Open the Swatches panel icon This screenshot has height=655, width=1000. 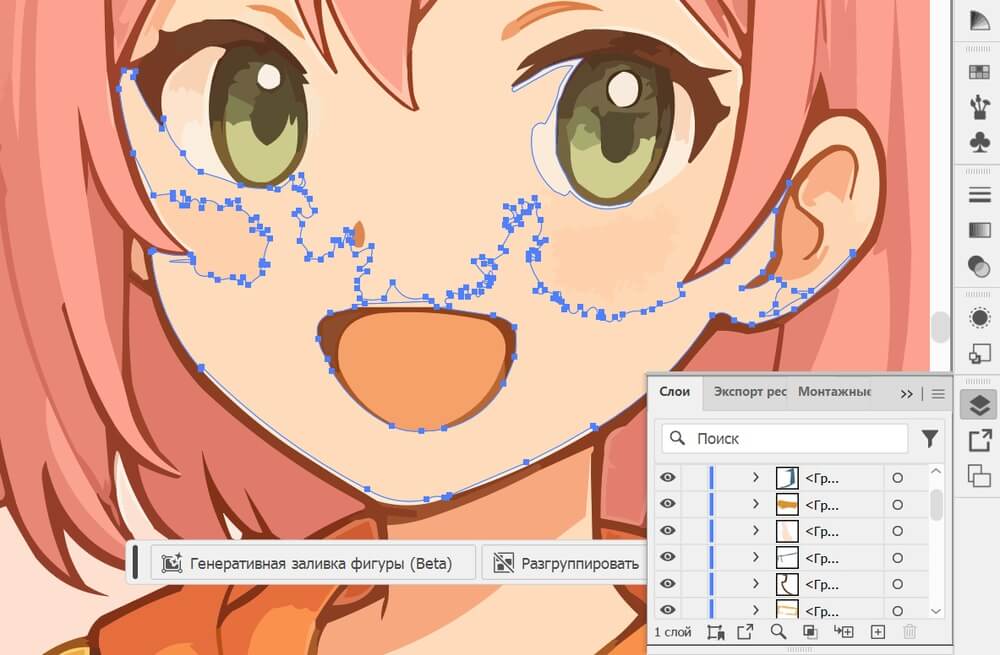[x=979, y=72]
